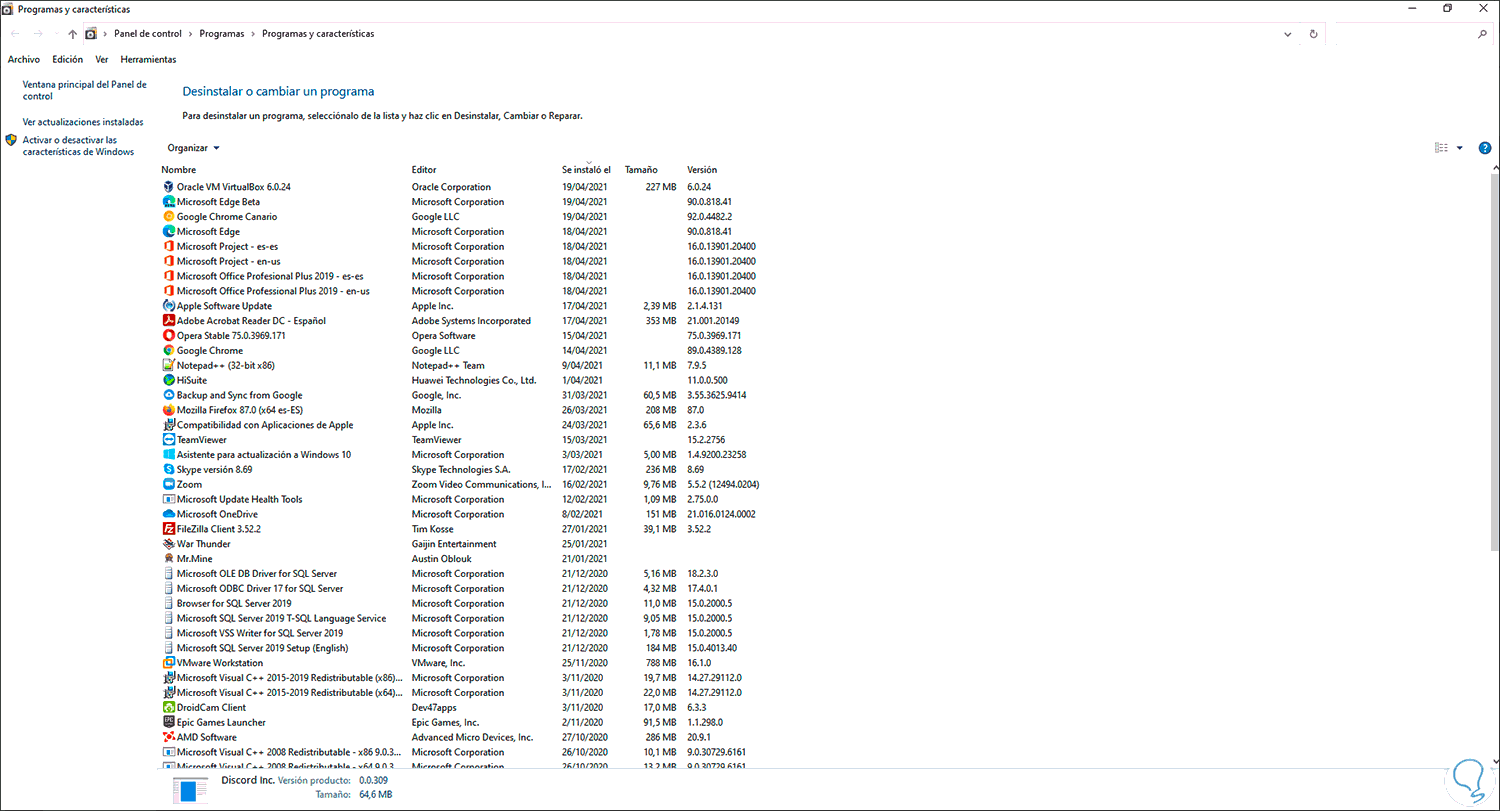Click the refresh button in address bar
This screenshot has width=1500, height=811.
point(1313,34)
